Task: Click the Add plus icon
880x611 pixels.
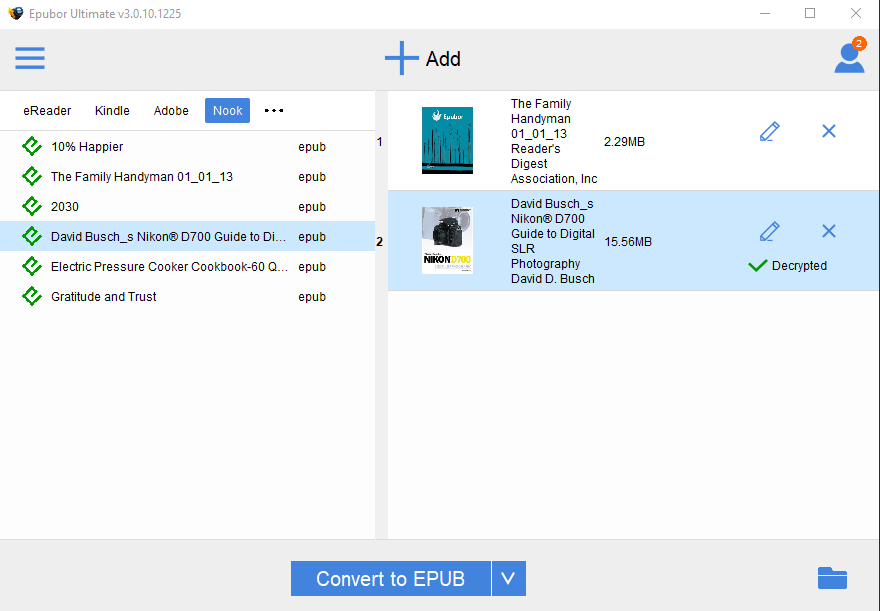Action: point(401,58)
